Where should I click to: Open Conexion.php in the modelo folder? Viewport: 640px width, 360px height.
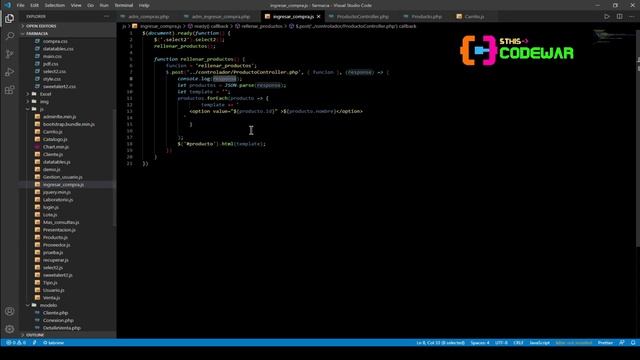(58, 320)
